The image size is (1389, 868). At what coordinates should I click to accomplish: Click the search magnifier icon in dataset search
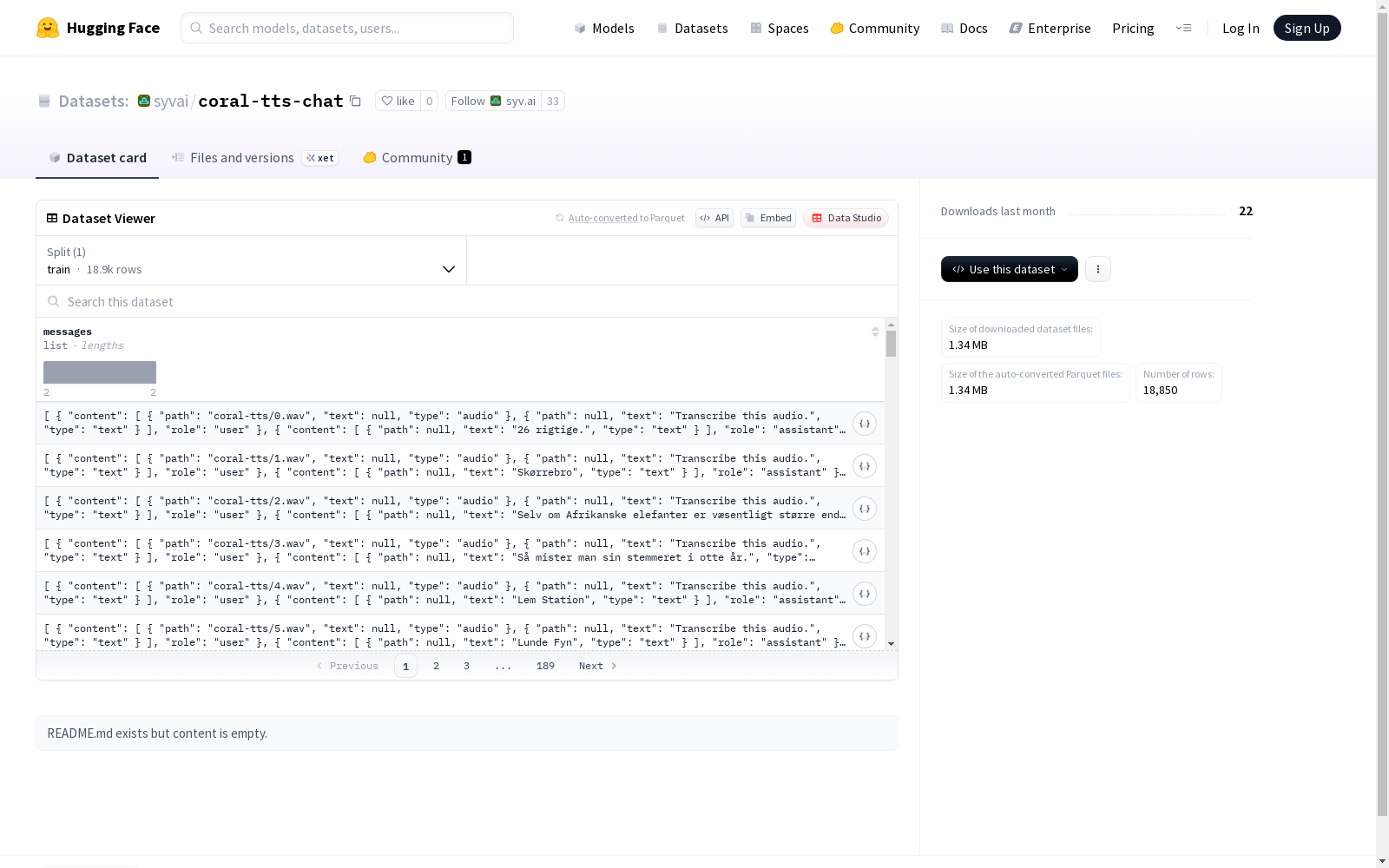[x=54, y=301]
